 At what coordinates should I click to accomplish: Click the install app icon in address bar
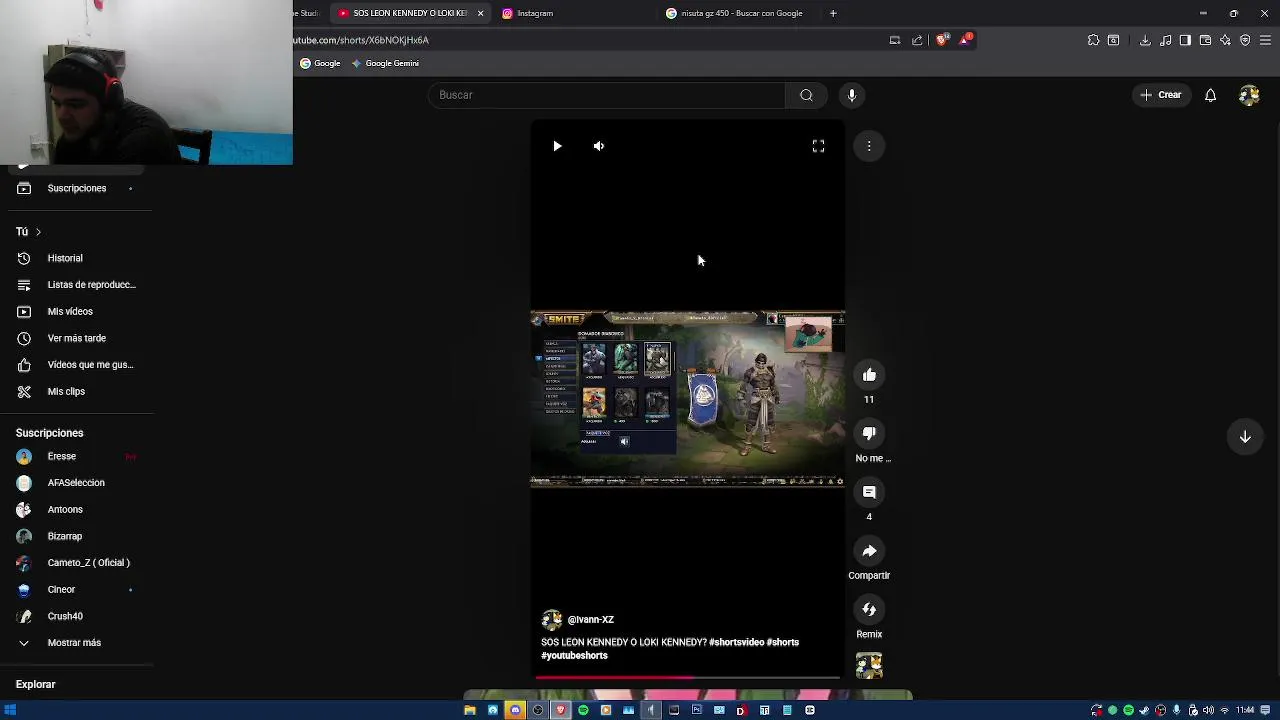895,40
